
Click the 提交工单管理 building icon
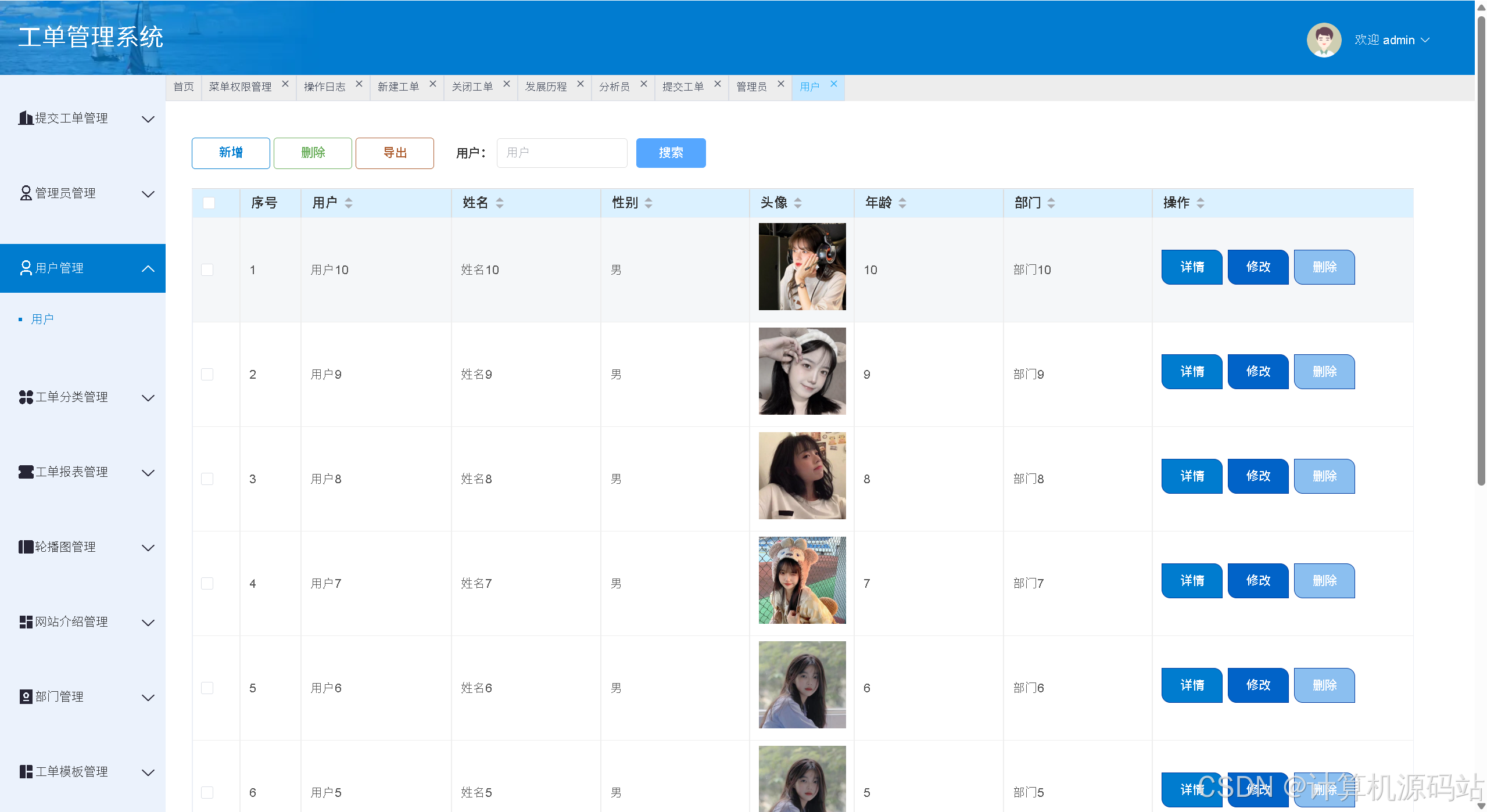(x=26, y=118)
